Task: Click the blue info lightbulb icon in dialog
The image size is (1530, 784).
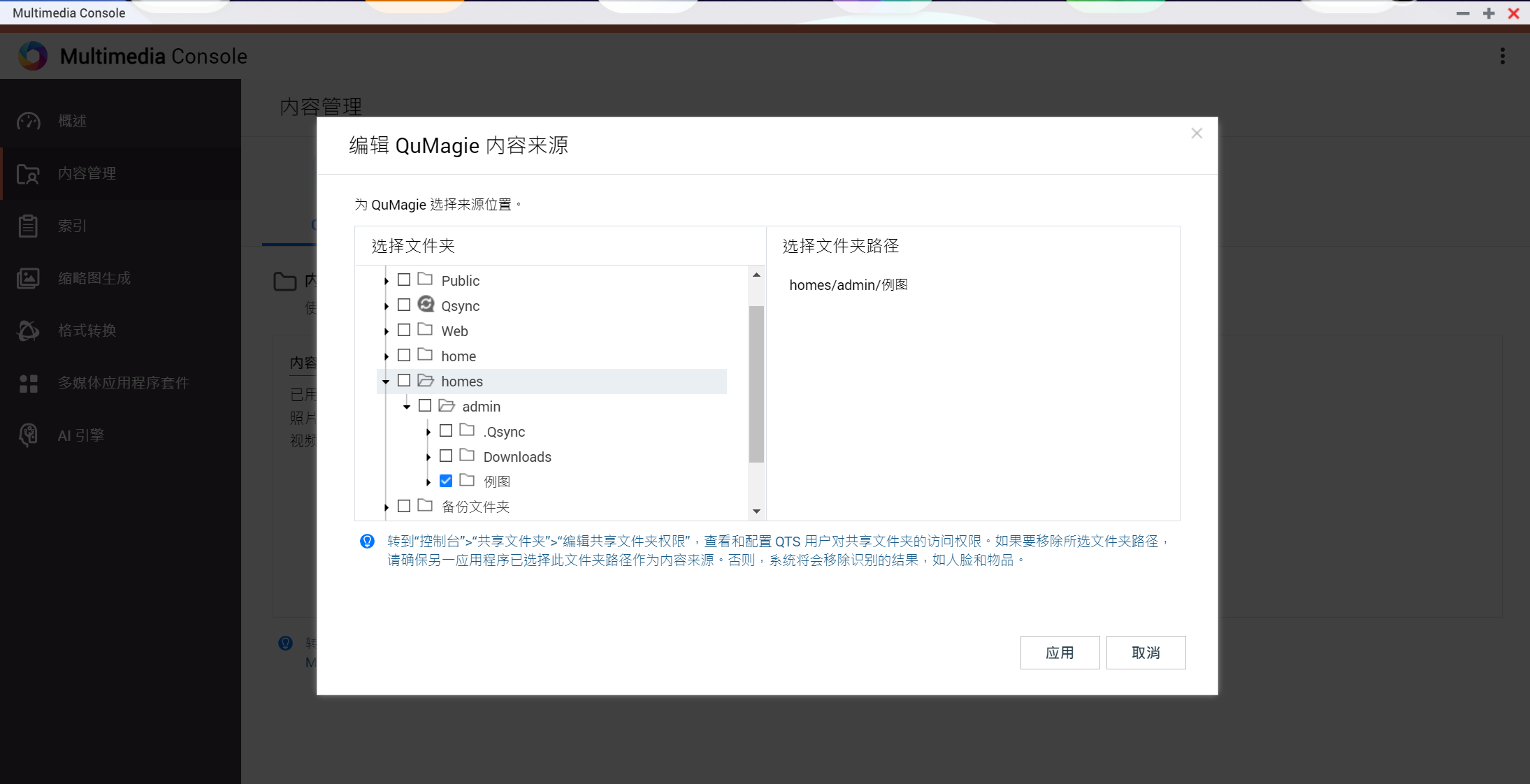Action: pos(367,542)
